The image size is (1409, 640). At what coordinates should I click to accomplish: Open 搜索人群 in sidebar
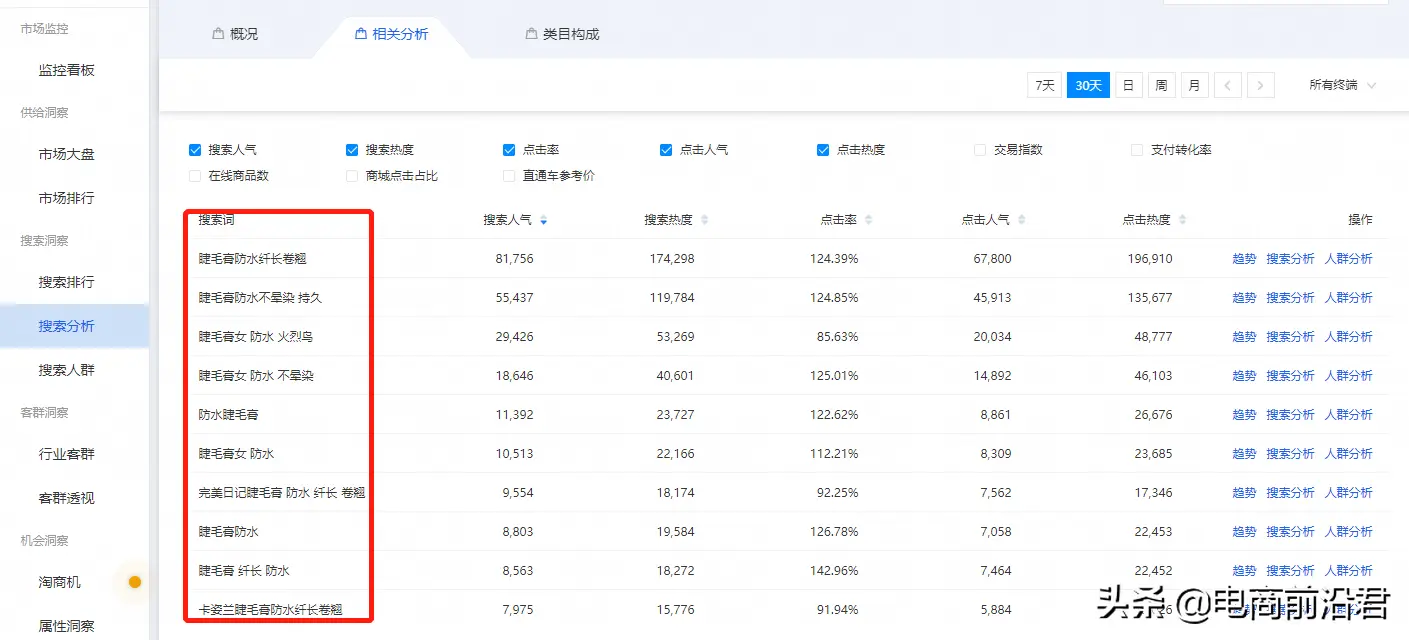[66, 370]
